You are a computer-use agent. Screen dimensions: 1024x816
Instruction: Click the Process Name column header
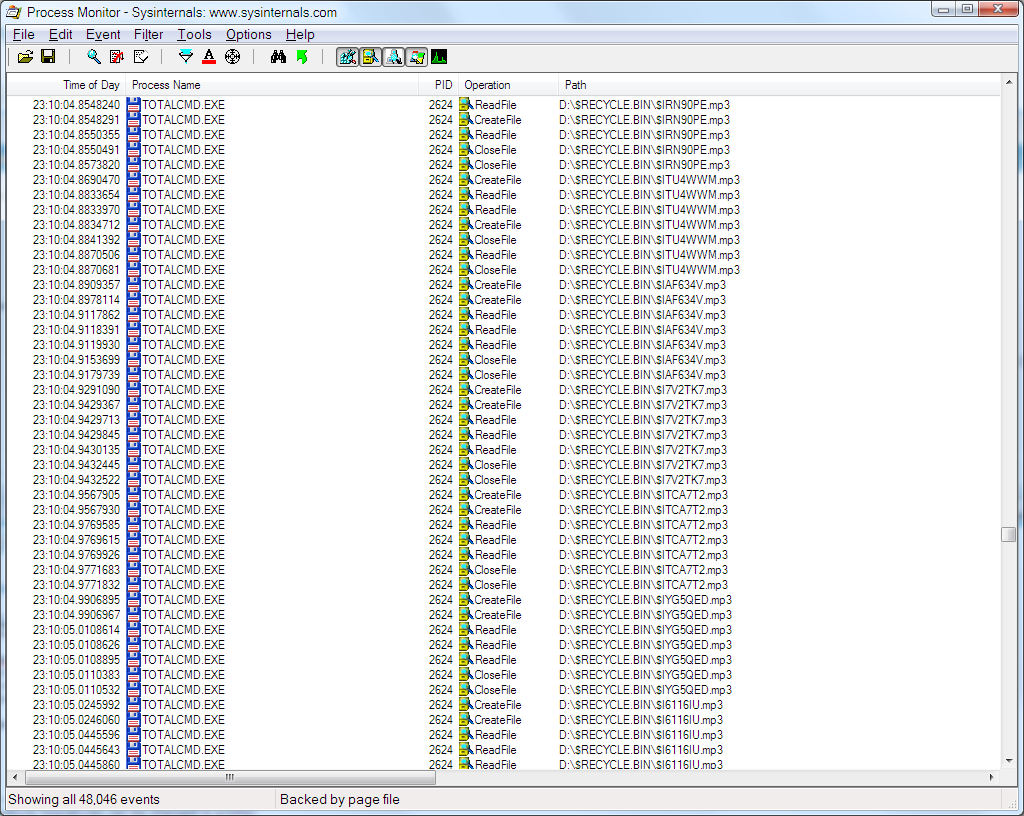272,85
